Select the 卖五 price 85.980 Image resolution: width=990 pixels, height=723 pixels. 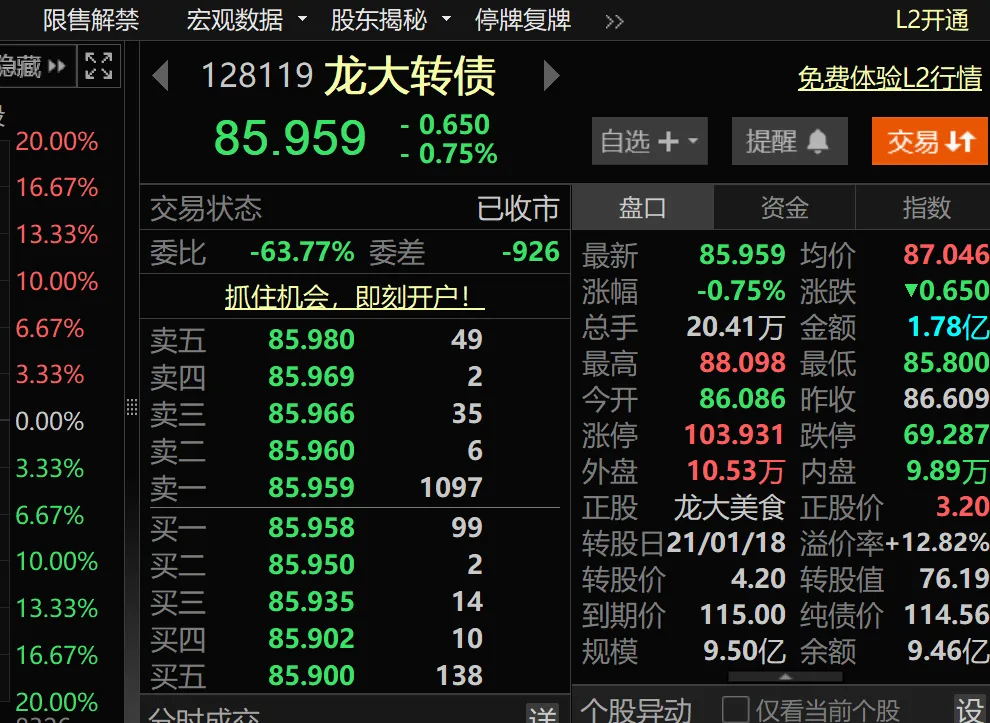(311, 340)
